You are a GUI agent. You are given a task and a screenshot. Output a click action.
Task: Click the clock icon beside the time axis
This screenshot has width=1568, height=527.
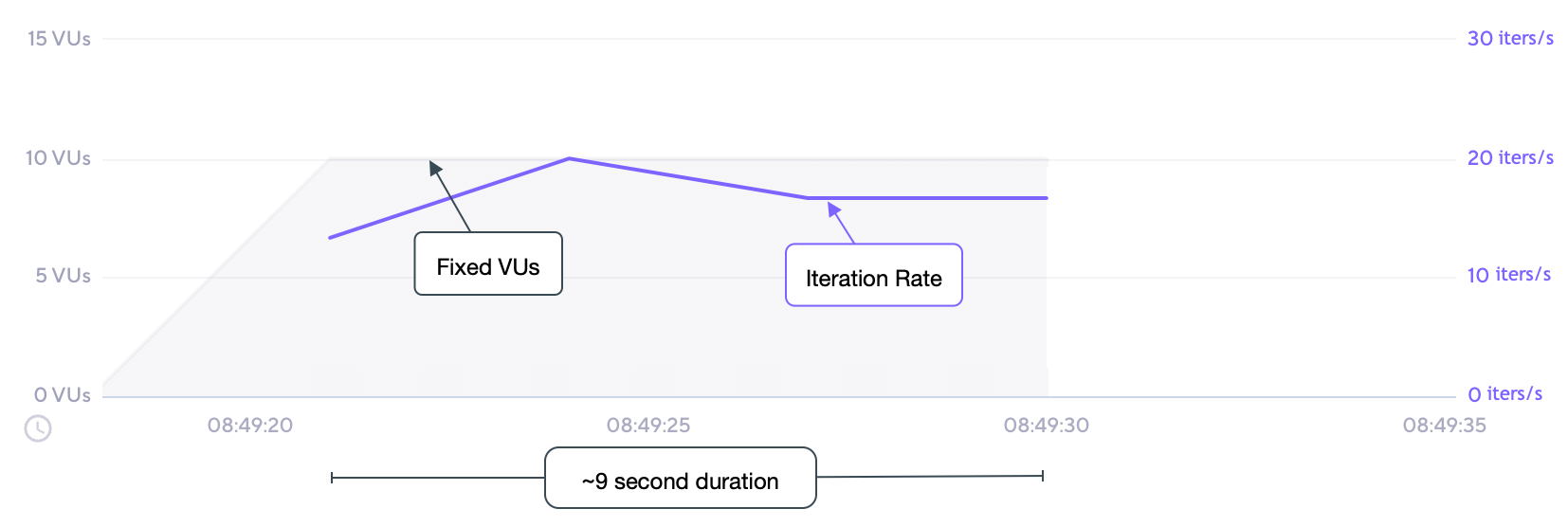(38, 428)
